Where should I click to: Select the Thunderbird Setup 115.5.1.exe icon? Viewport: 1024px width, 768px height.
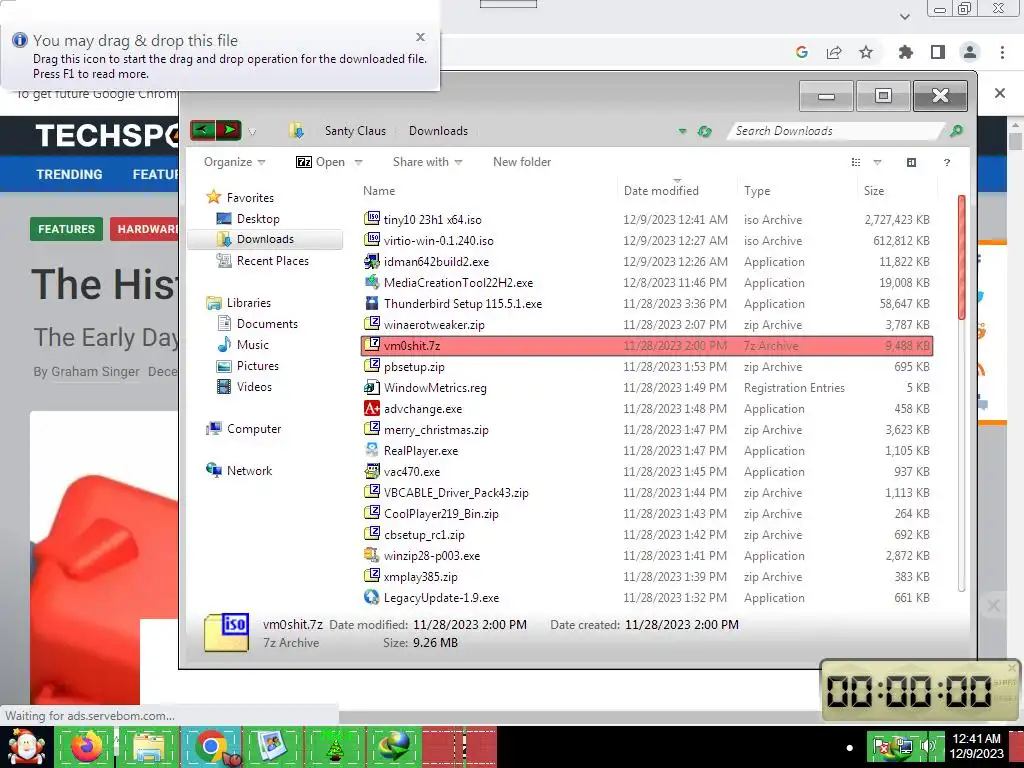tap(372, 303)
